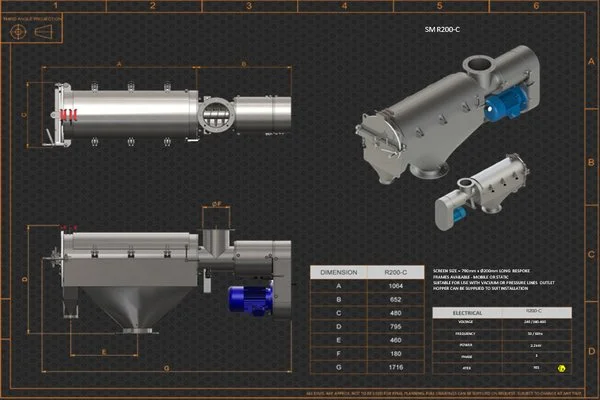Click the 50 / 60Hz frequency value
This screenshot has width=600, height=400.
[536, 334]
